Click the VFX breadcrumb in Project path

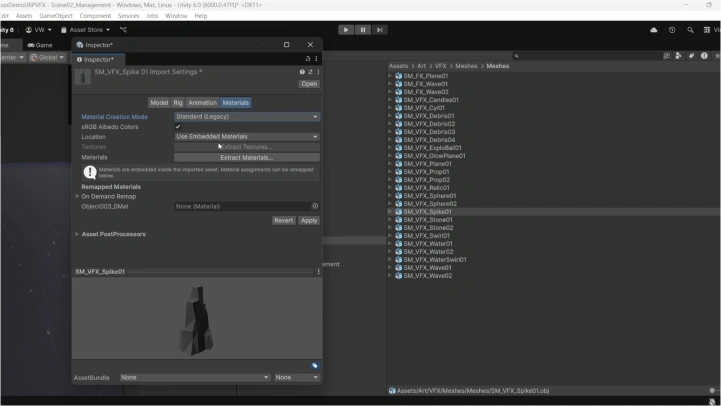441,66
